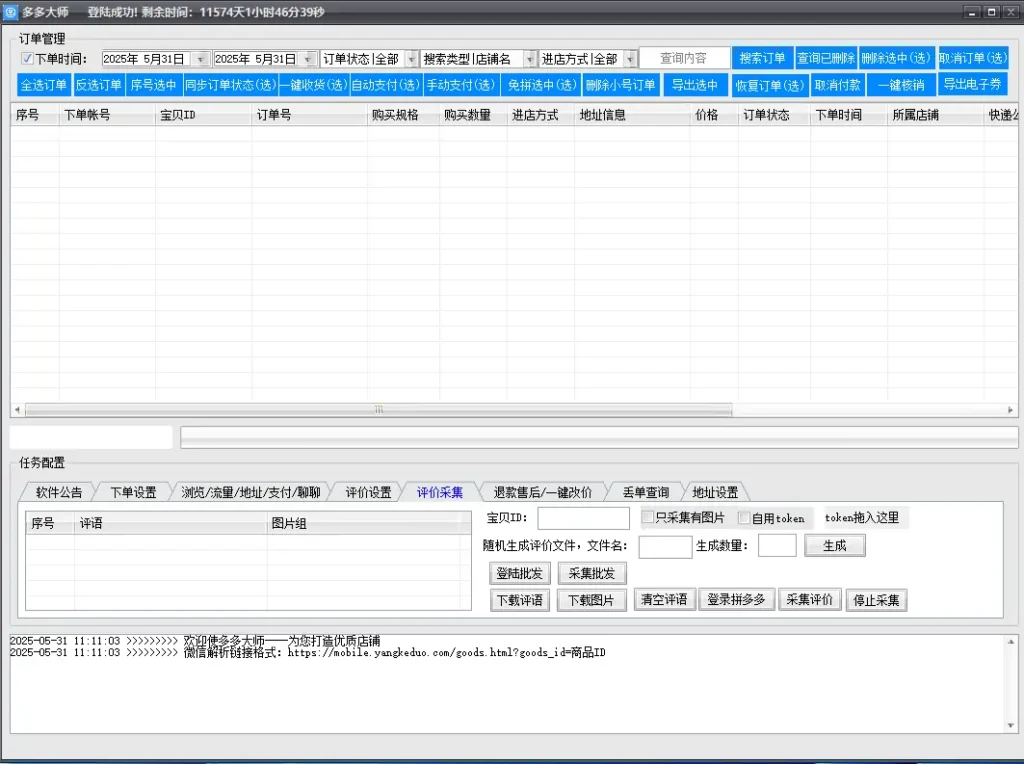Click 自动支付(选) button

point(385,85)
